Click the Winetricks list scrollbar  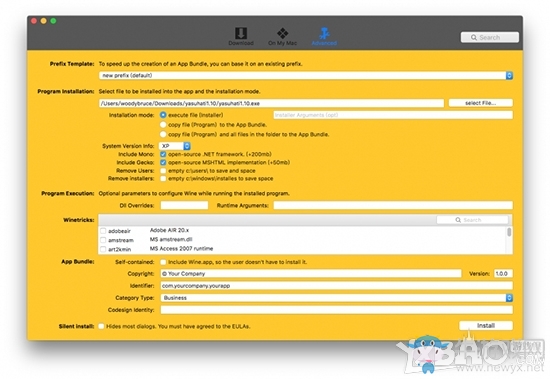pos(509,232)
